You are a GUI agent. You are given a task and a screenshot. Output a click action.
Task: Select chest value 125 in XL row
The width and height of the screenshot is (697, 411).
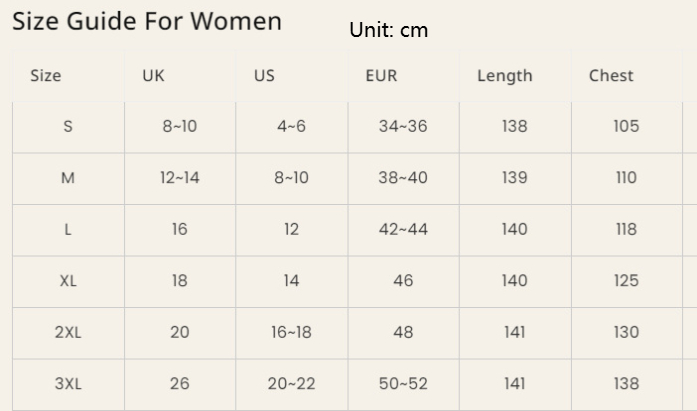click(x=626, y=281)
